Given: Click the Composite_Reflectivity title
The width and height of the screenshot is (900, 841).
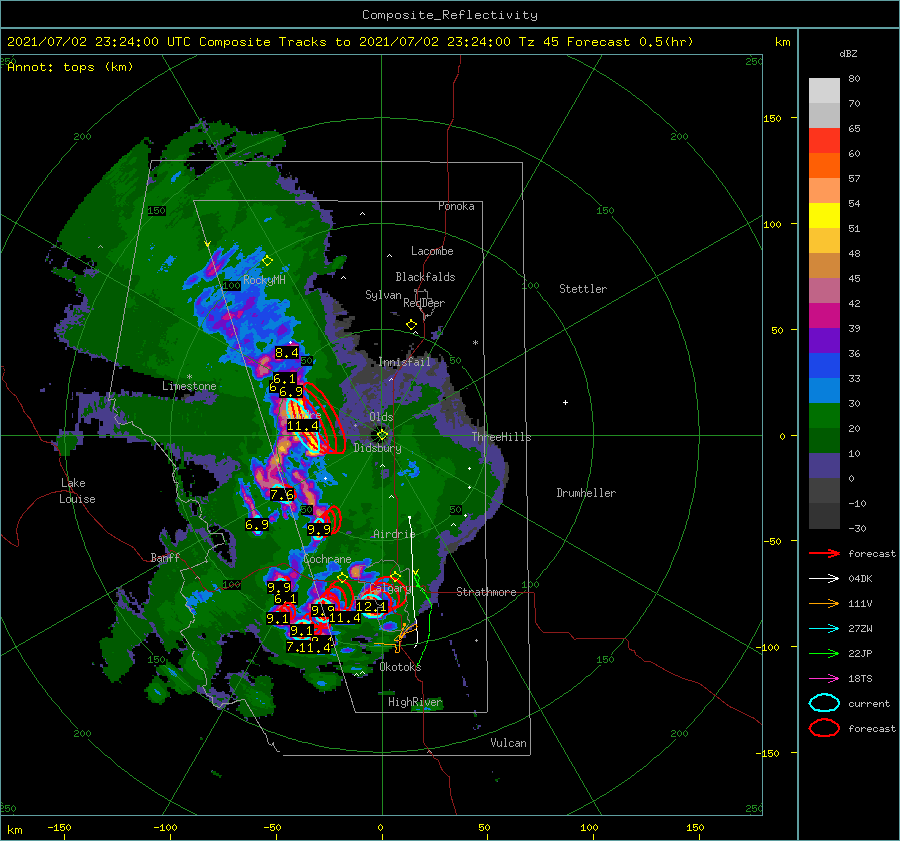Looking at the screenshot, I should pos(450,15).
